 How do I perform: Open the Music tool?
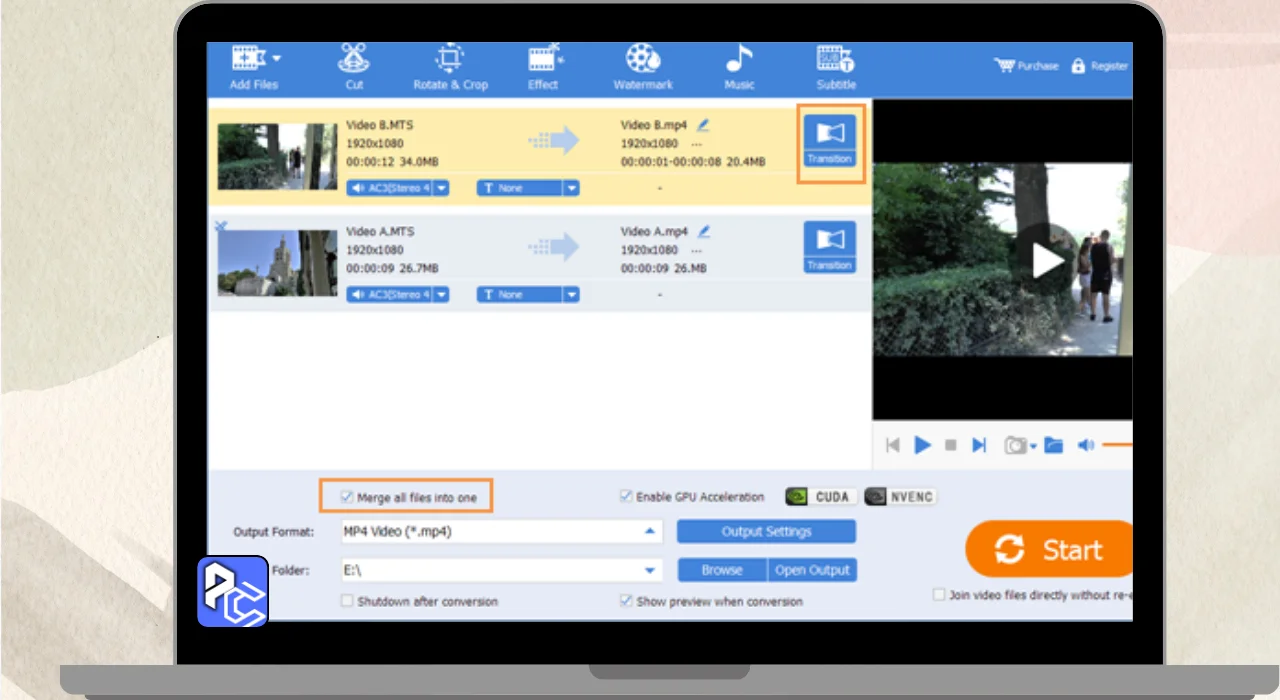click(x=739, y=67)
